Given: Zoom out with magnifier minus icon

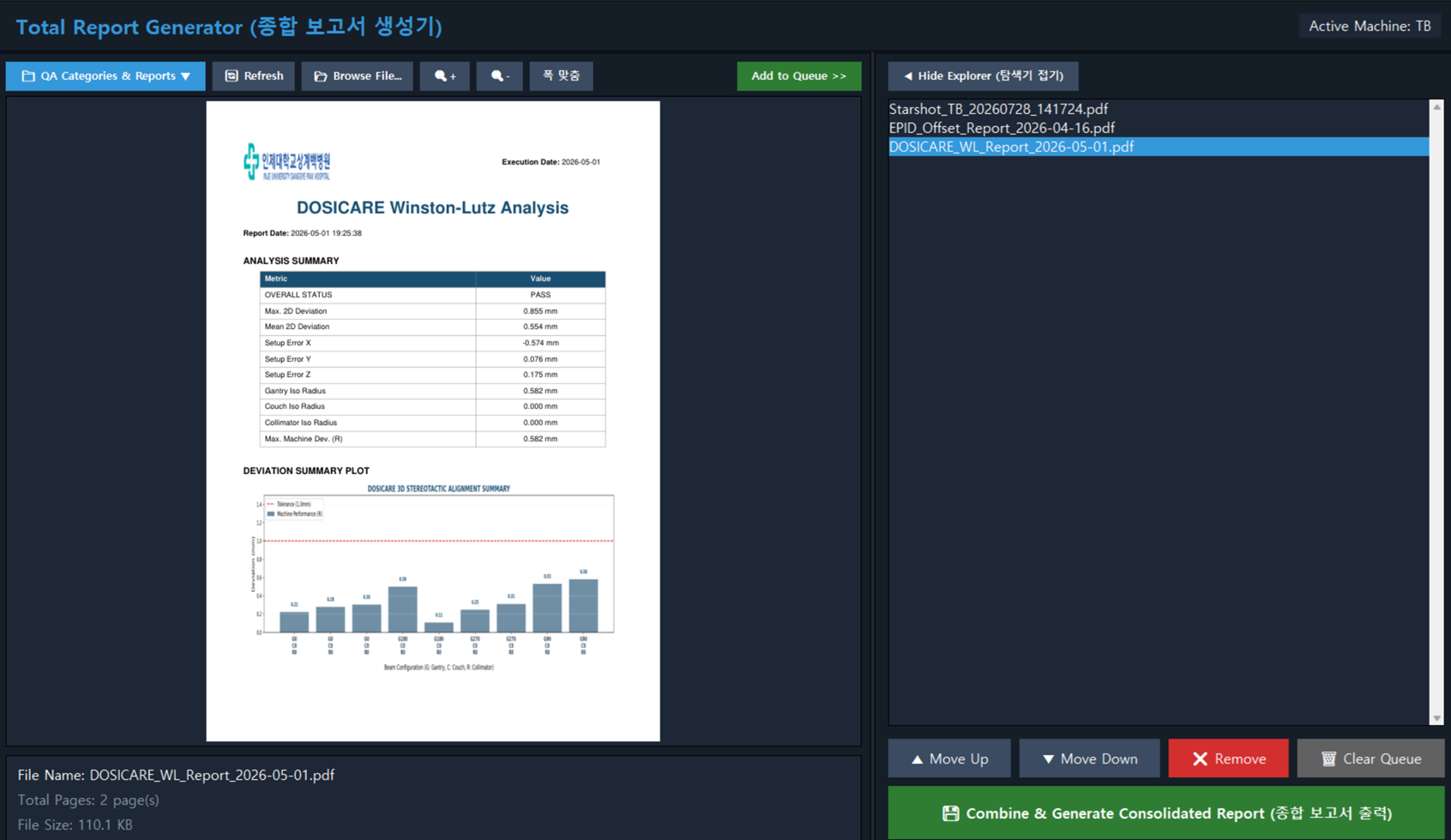Looking at the screenshot, I should (500, 76).
